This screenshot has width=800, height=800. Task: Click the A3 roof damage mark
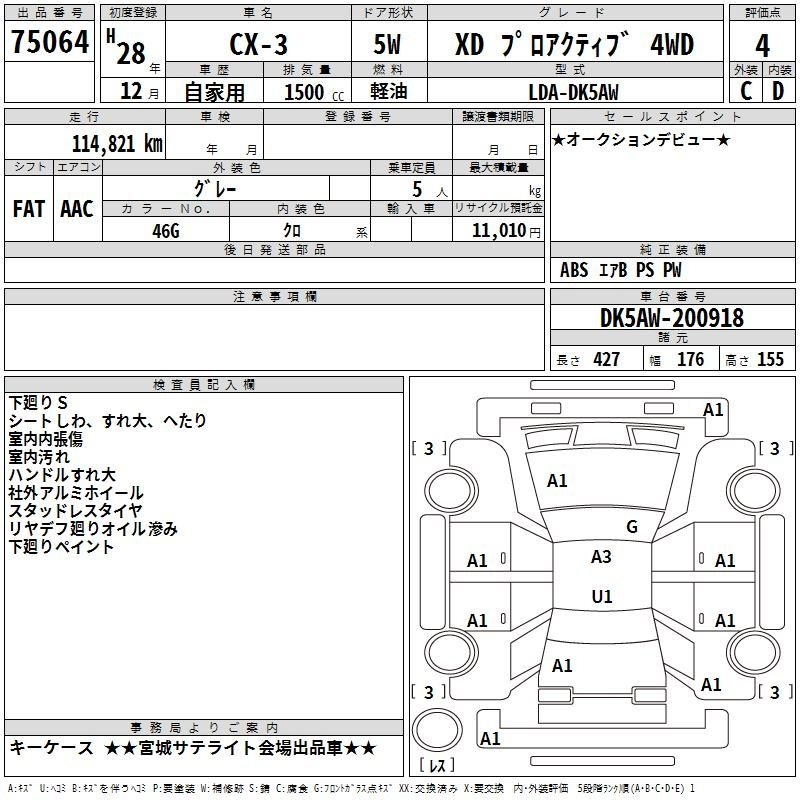coord(601,557)
